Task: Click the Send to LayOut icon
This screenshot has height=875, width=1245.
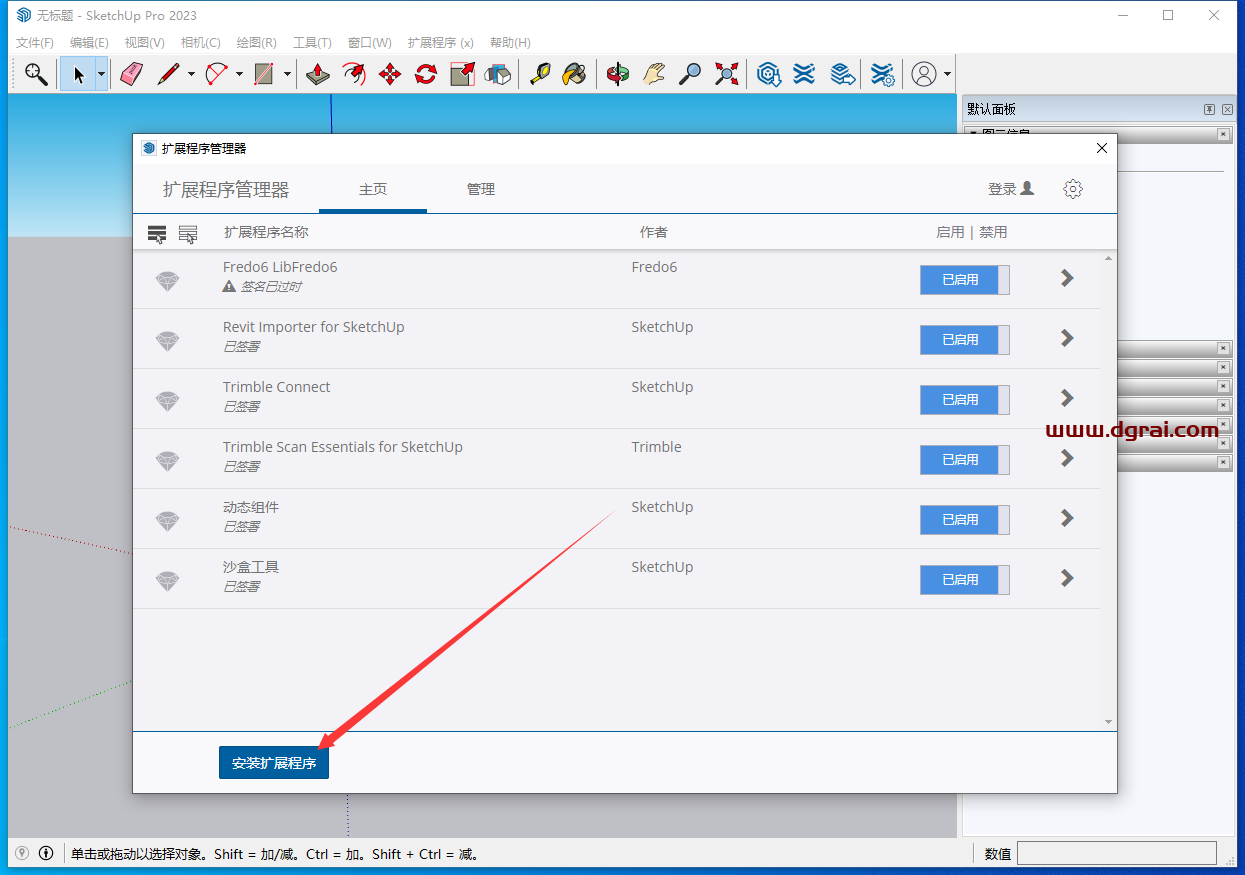Action: pos(842,74)
